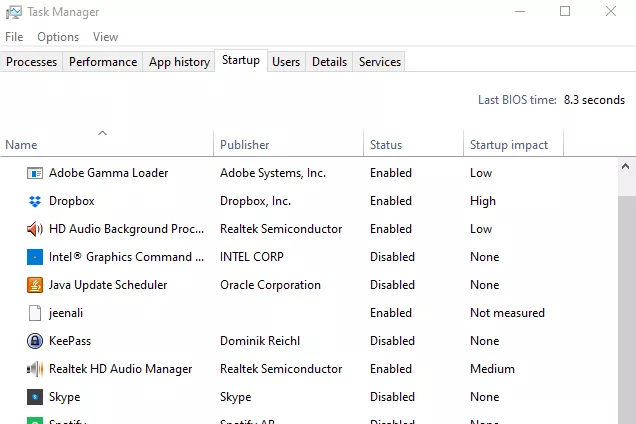Click the Java Update Scheduler icon
Screen dimensions: 636x424
tap(35, 285)
